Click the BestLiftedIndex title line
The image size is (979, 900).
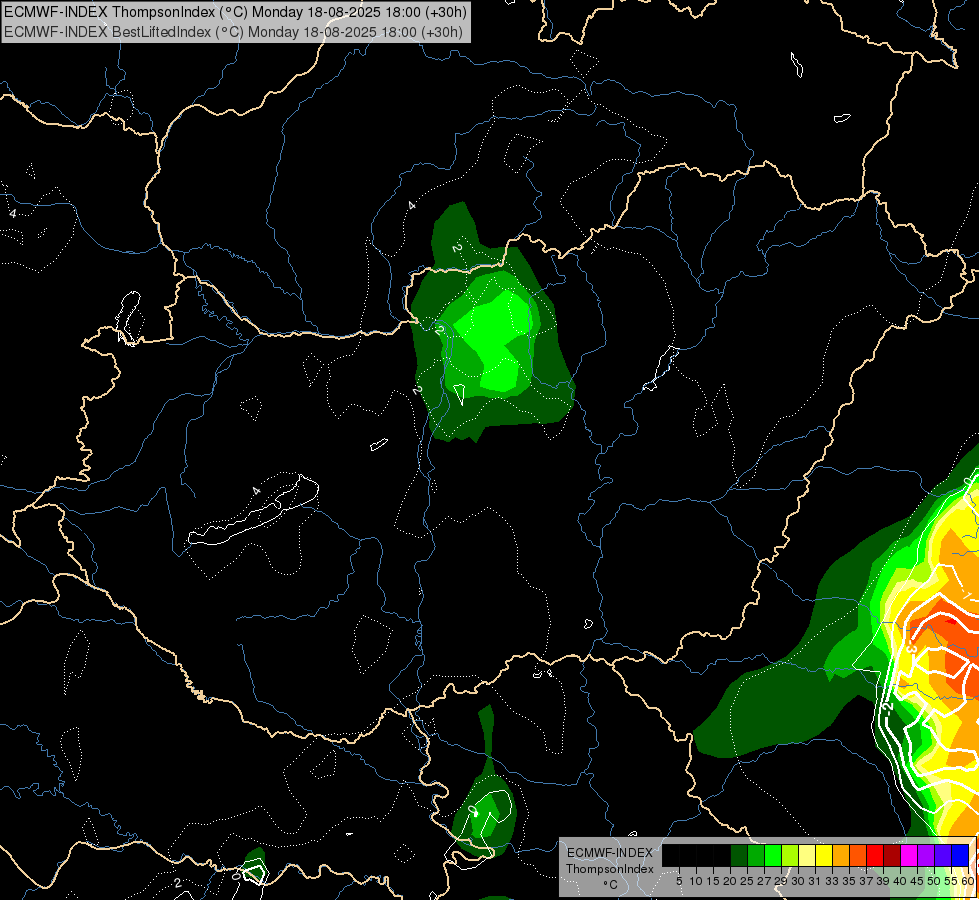tap(234, 31)
